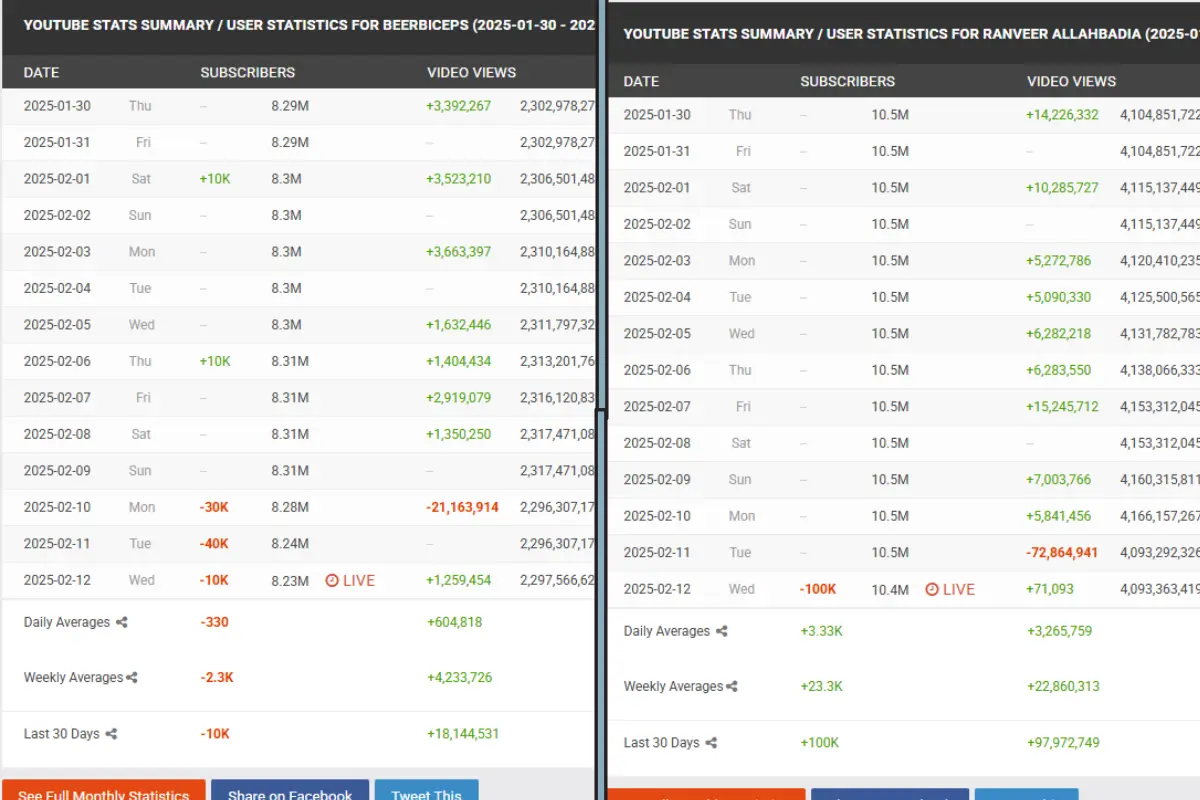The image size is (1200, 800).
Task: Click +71,093 views in Ranveer table
Action: coord(1050,589)
